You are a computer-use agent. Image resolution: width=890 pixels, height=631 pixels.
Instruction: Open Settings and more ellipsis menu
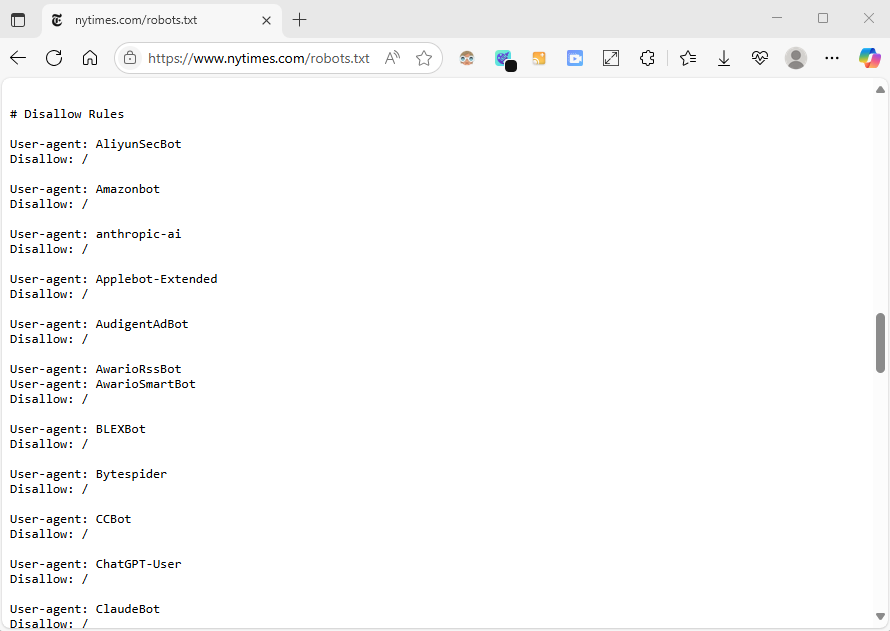click(x=832, y=58)
